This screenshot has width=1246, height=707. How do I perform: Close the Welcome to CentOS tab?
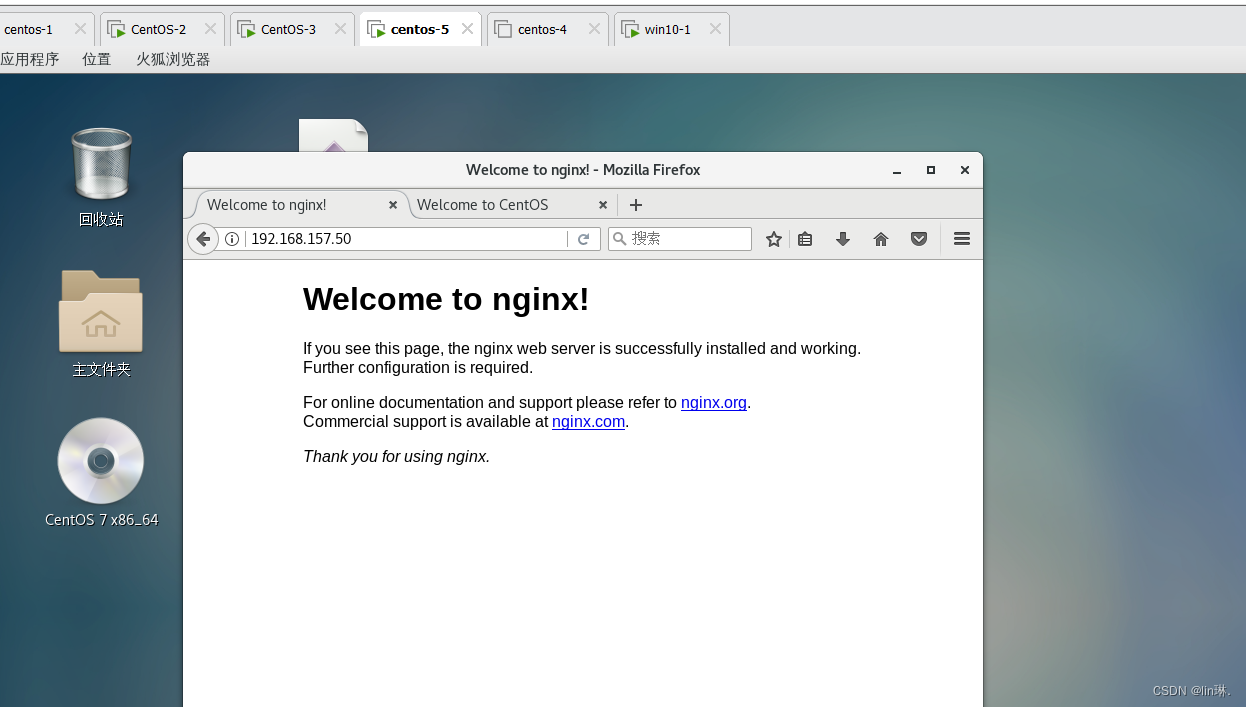point(603,205)
